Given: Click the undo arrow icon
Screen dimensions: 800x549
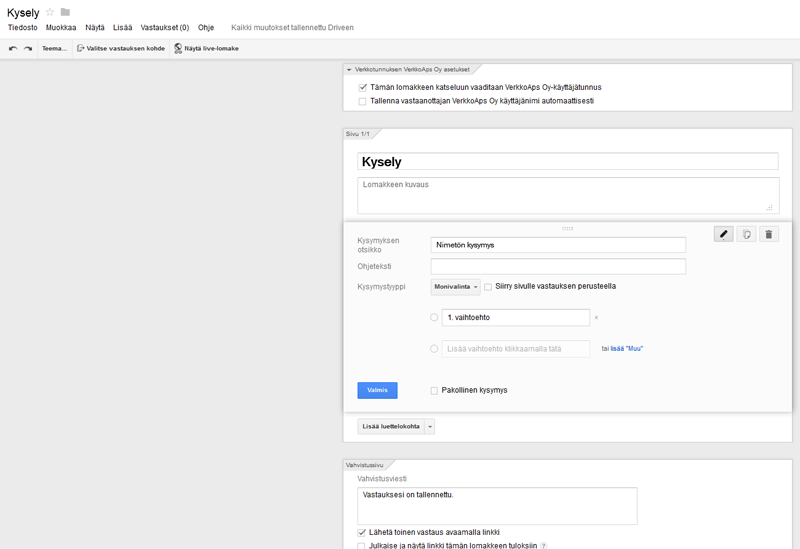Looking at the screenshot, I should (13, 48).
